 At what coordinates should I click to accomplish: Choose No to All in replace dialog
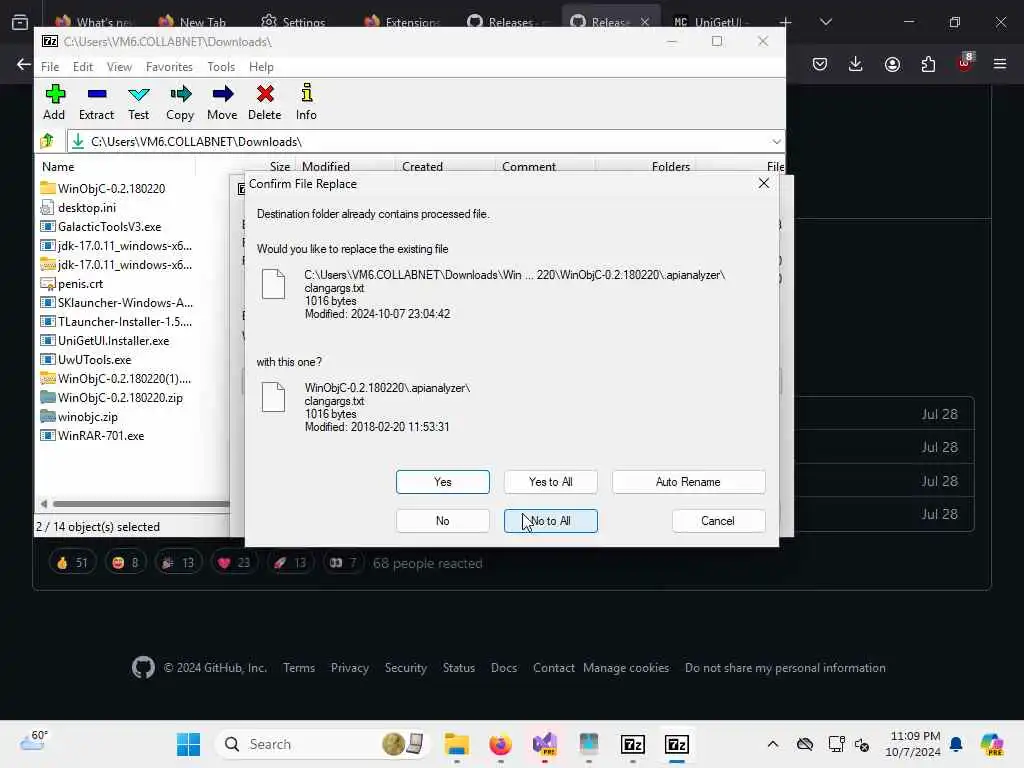point(551,521)
